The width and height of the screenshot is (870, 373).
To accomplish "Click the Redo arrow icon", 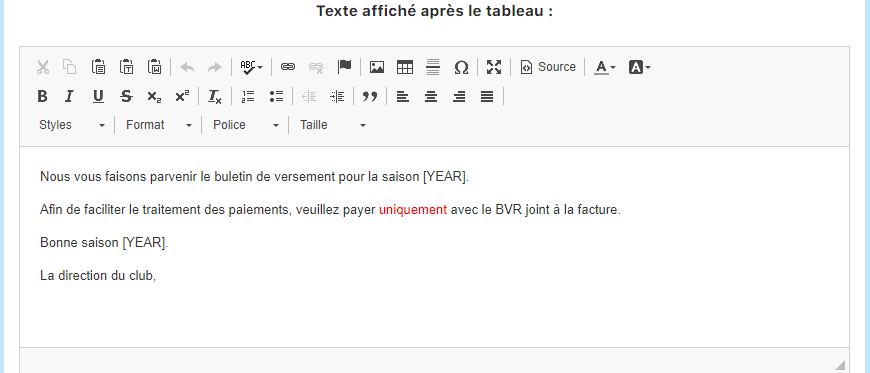I will click(x=214, y=67).
